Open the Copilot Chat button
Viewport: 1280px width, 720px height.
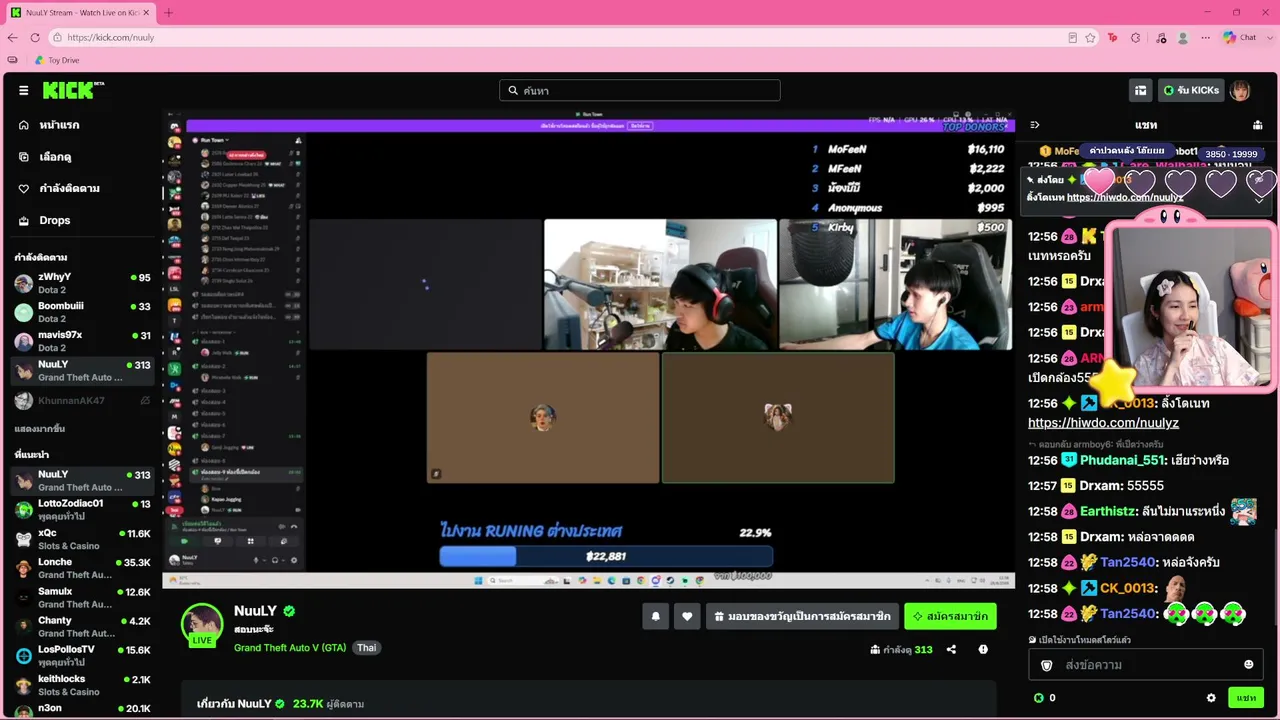[x=1240, y=37]
